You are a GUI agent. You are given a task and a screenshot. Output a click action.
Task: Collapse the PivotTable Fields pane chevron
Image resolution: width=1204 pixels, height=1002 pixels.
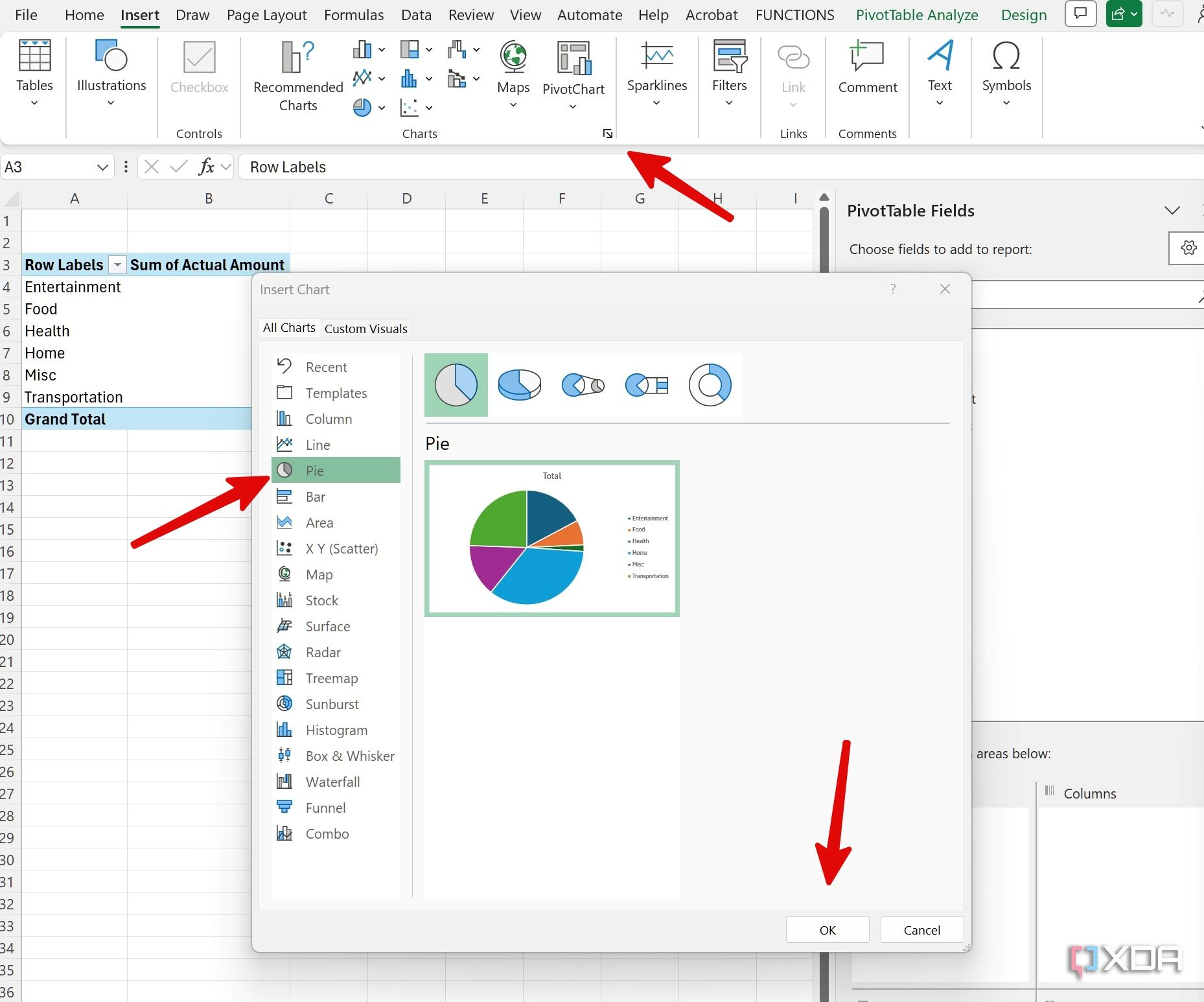pos(1173,210)
